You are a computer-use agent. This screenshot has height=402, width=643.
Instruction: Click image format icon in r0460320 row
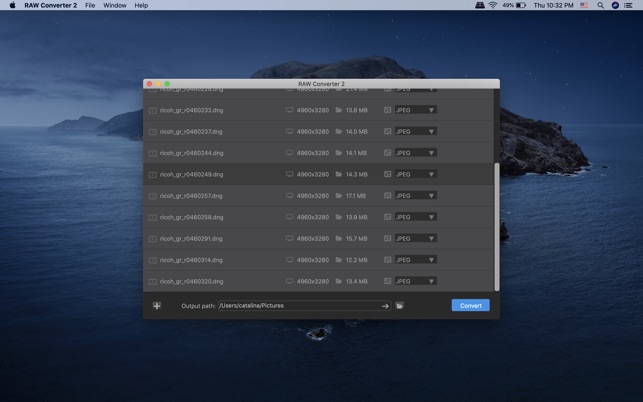click(388, 281)
